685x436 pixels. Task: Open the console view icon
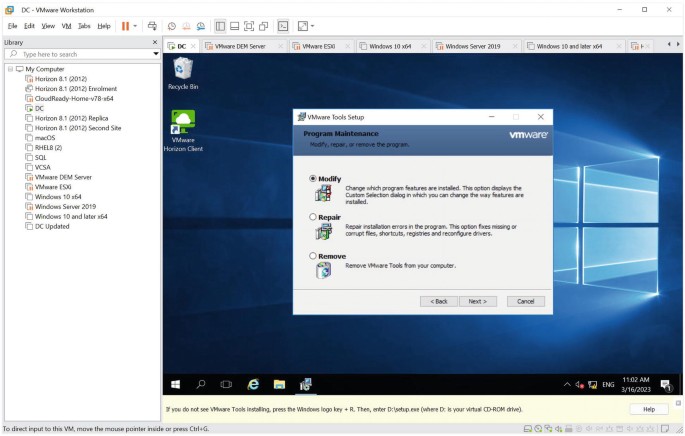[x=283, y=25]
